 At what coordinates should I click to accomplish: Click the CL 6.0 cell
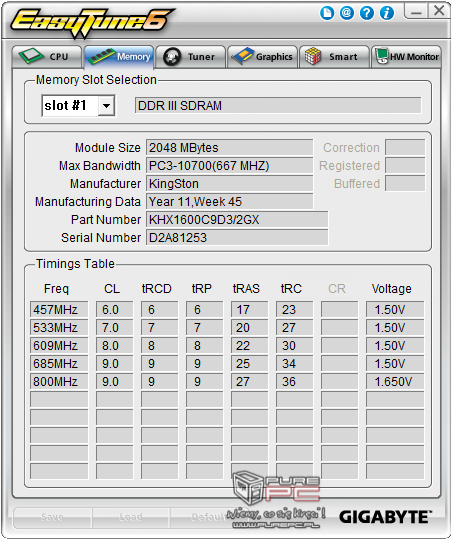tap(114, 310)
